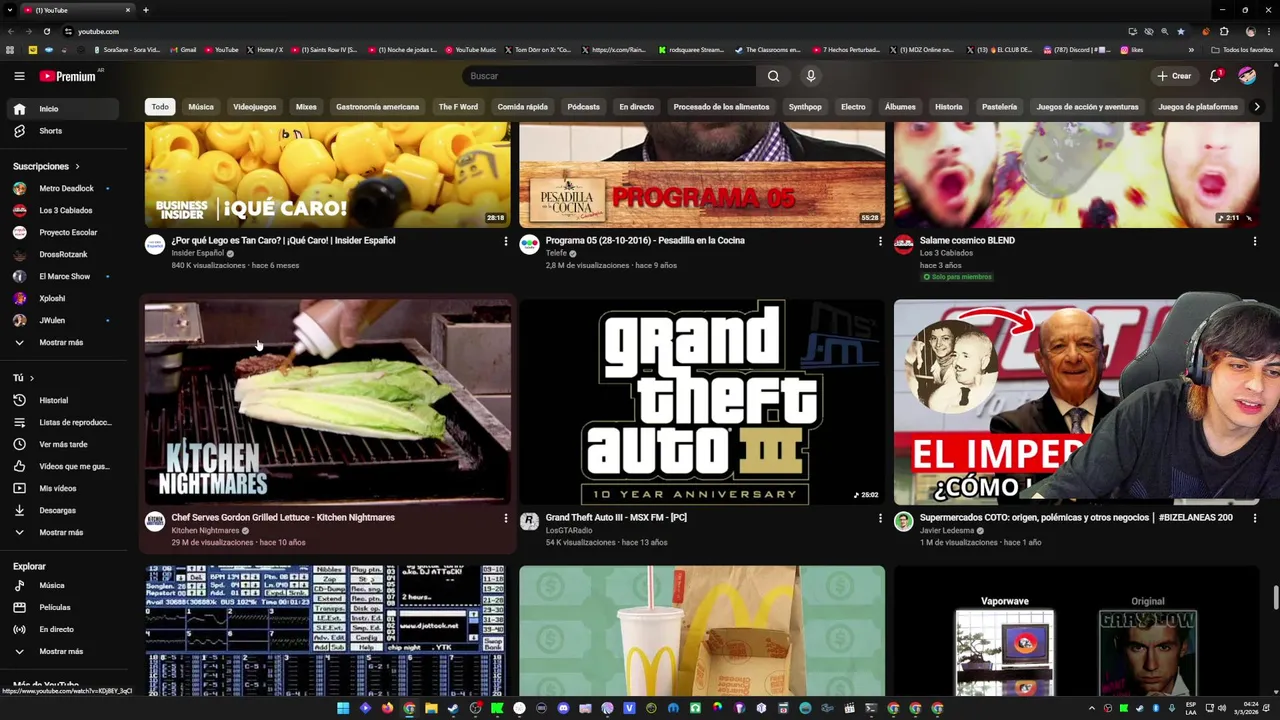Open more options for Salame cosmico BLEND
Viewport: 1280px width, 720px height.
tap(1254, 241)
